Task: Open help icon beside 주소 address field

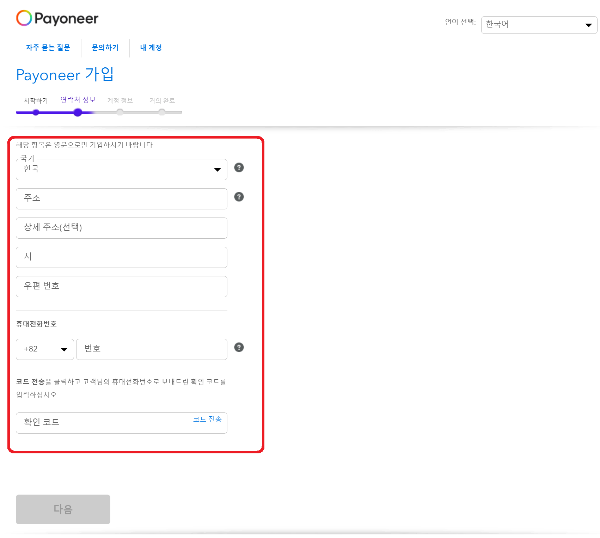Action: (x=239, y=197)
